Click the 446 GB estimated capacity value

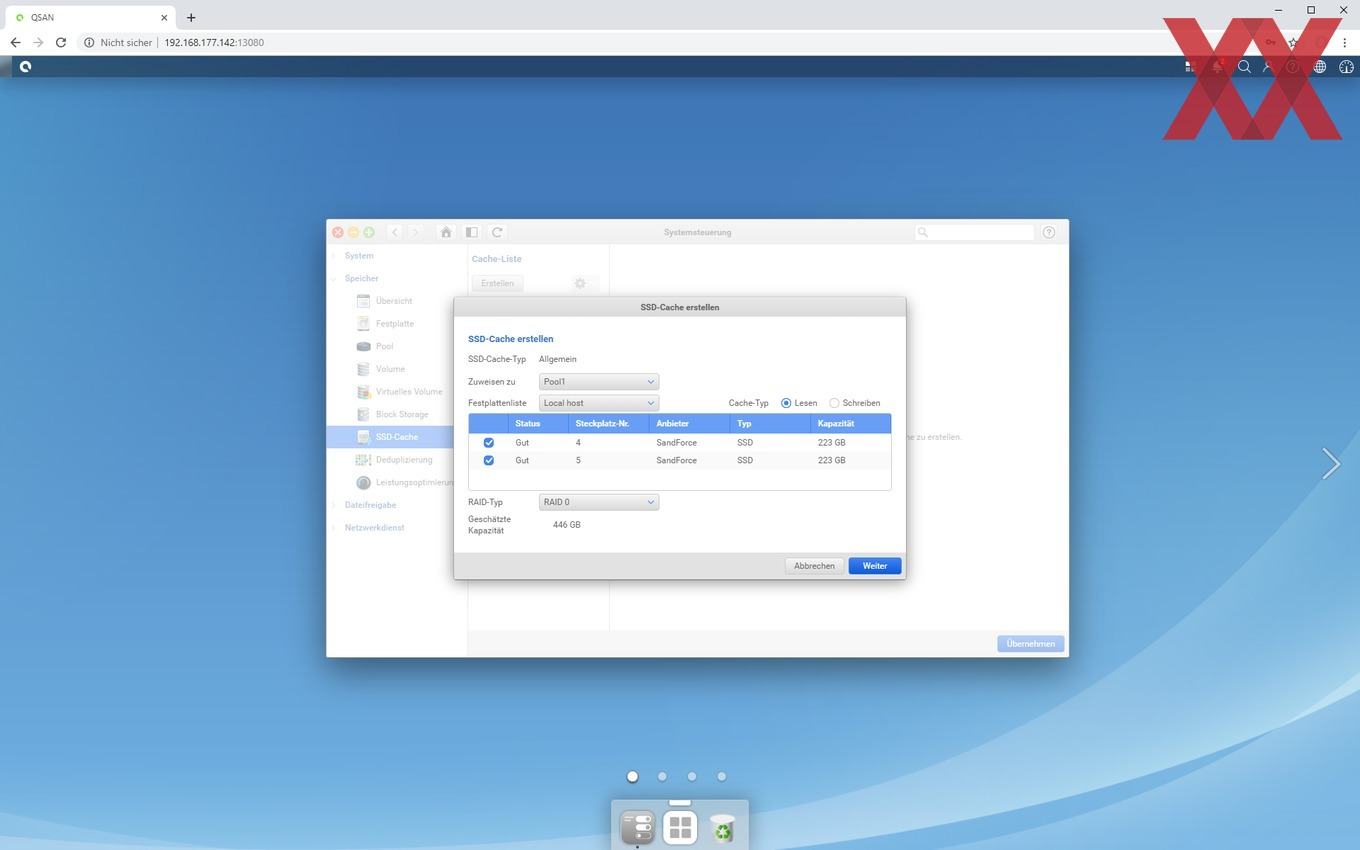tap(566, 525)
